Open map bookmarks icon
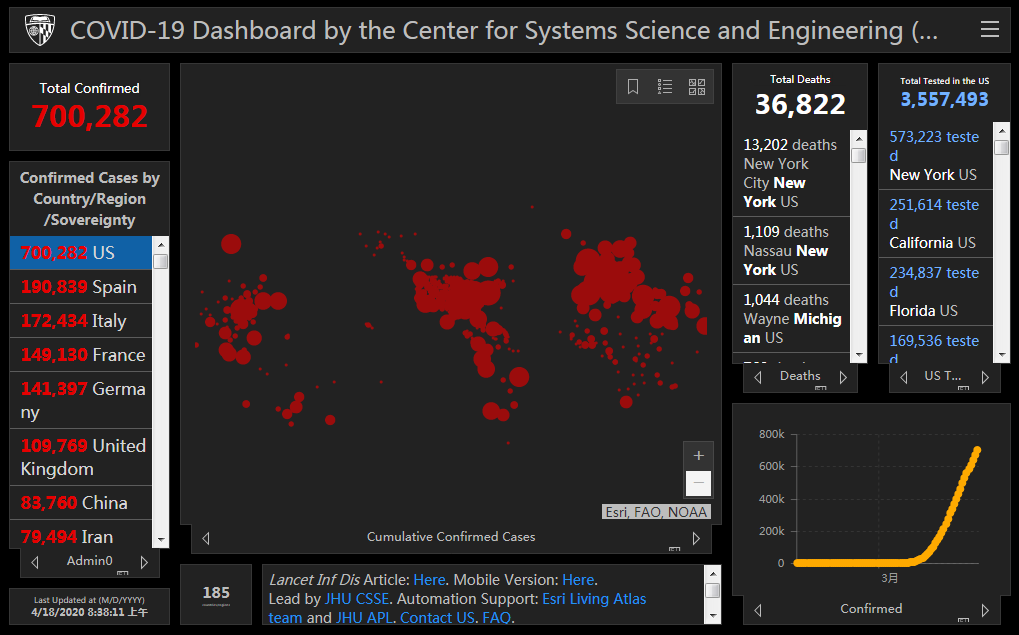This screenshot has height=635, width=1019. click(x=633, y=87)
